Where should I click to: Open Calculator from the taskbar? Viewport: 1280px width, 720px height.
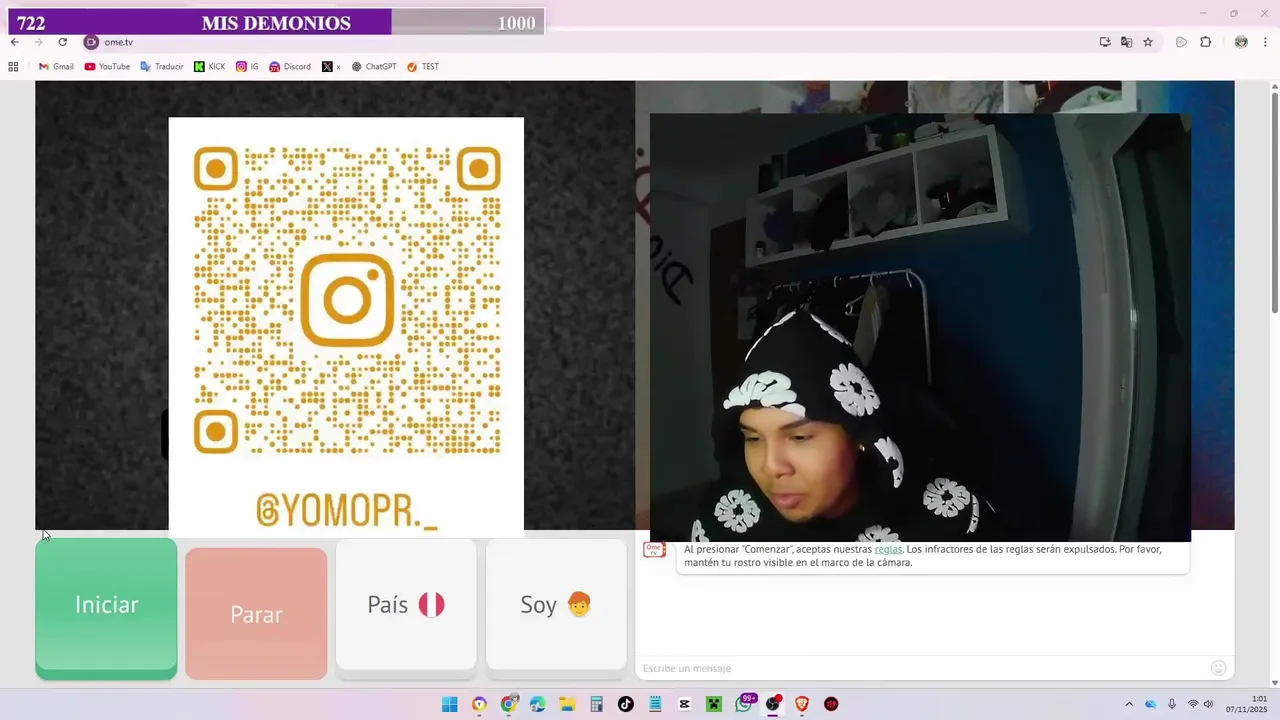(x=597, y=704)
